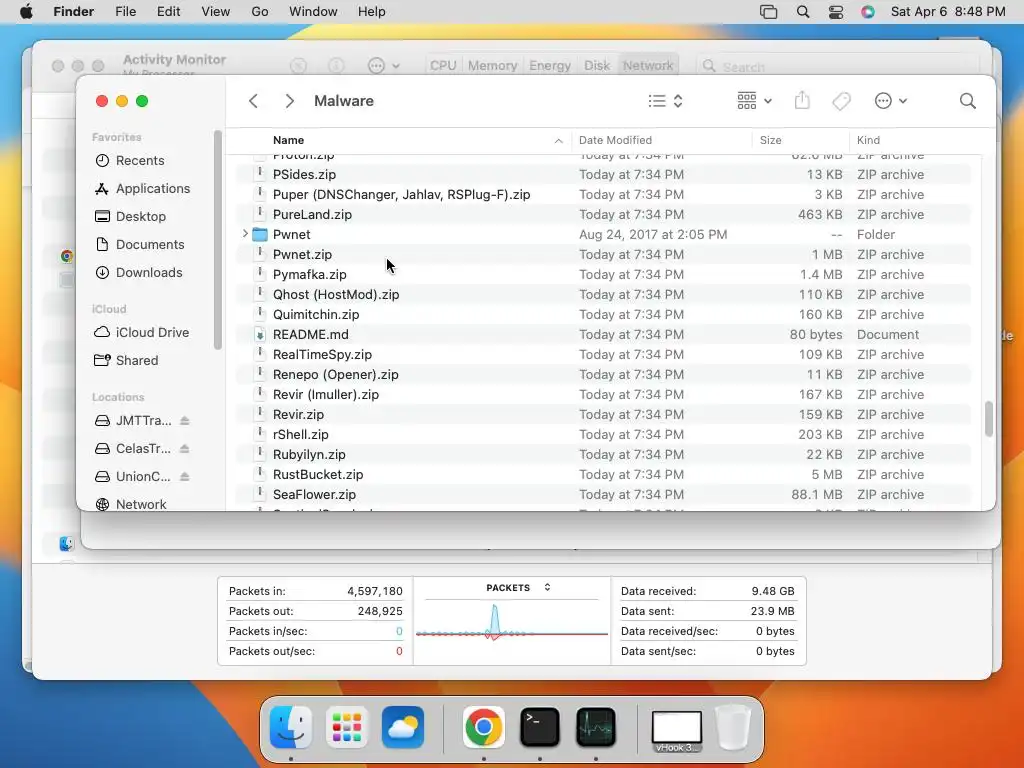Go back in Finder navigation
The image size is (1024, 768).
253,101
